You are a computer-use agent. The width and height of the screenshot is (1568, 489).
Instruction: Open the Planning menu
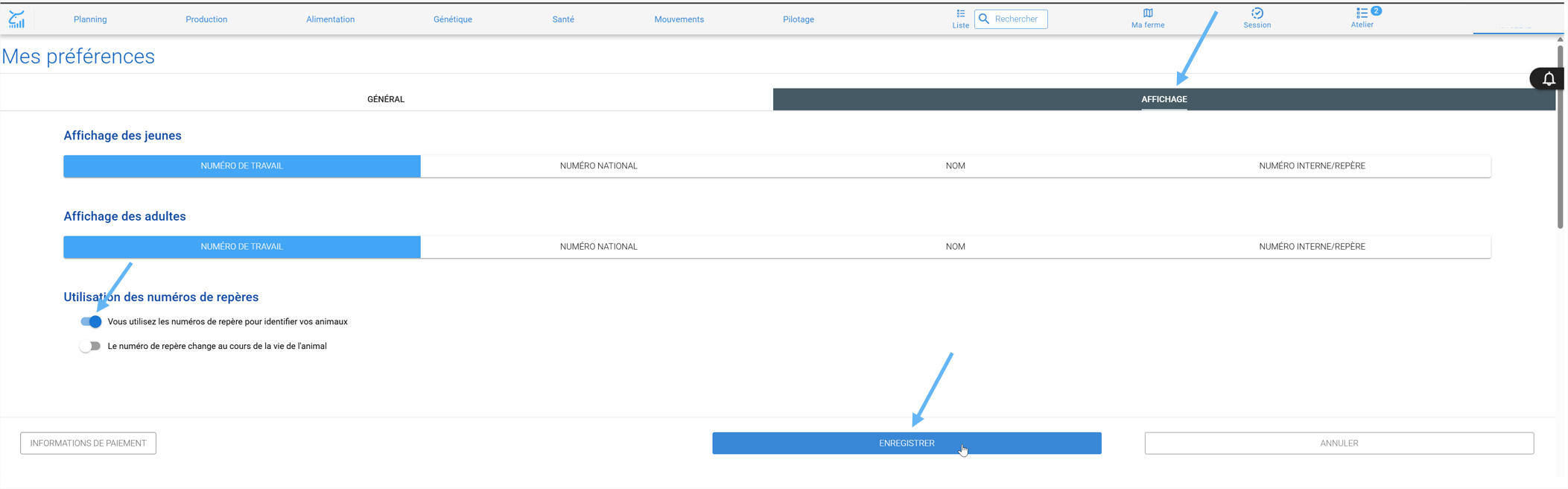pos(90,19)
